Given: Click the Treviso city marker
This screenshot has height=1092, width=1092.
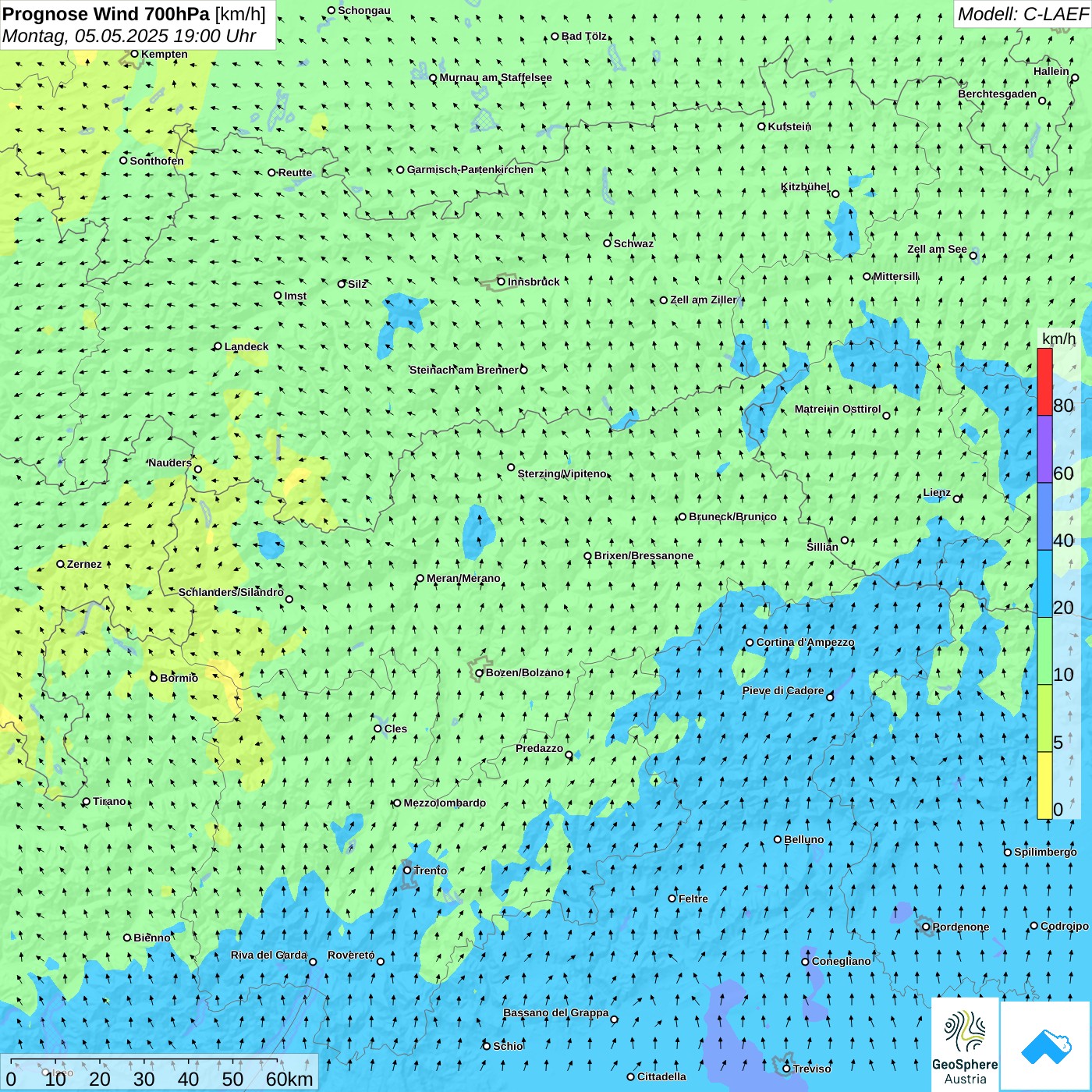Looking at the screenshot, I should (x=786, y=1069).
